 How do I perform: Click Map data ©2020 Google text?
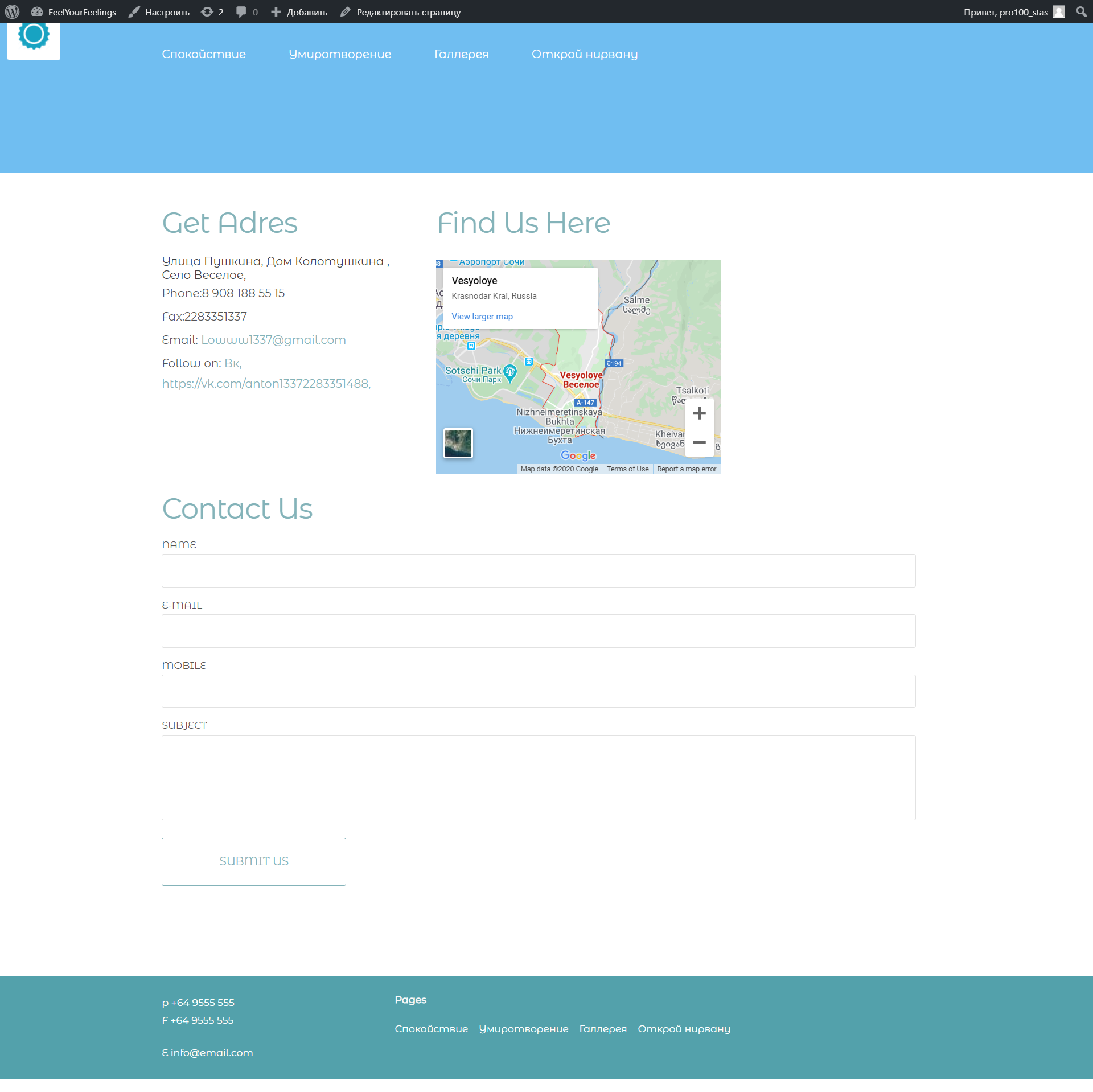click(559, 469)
